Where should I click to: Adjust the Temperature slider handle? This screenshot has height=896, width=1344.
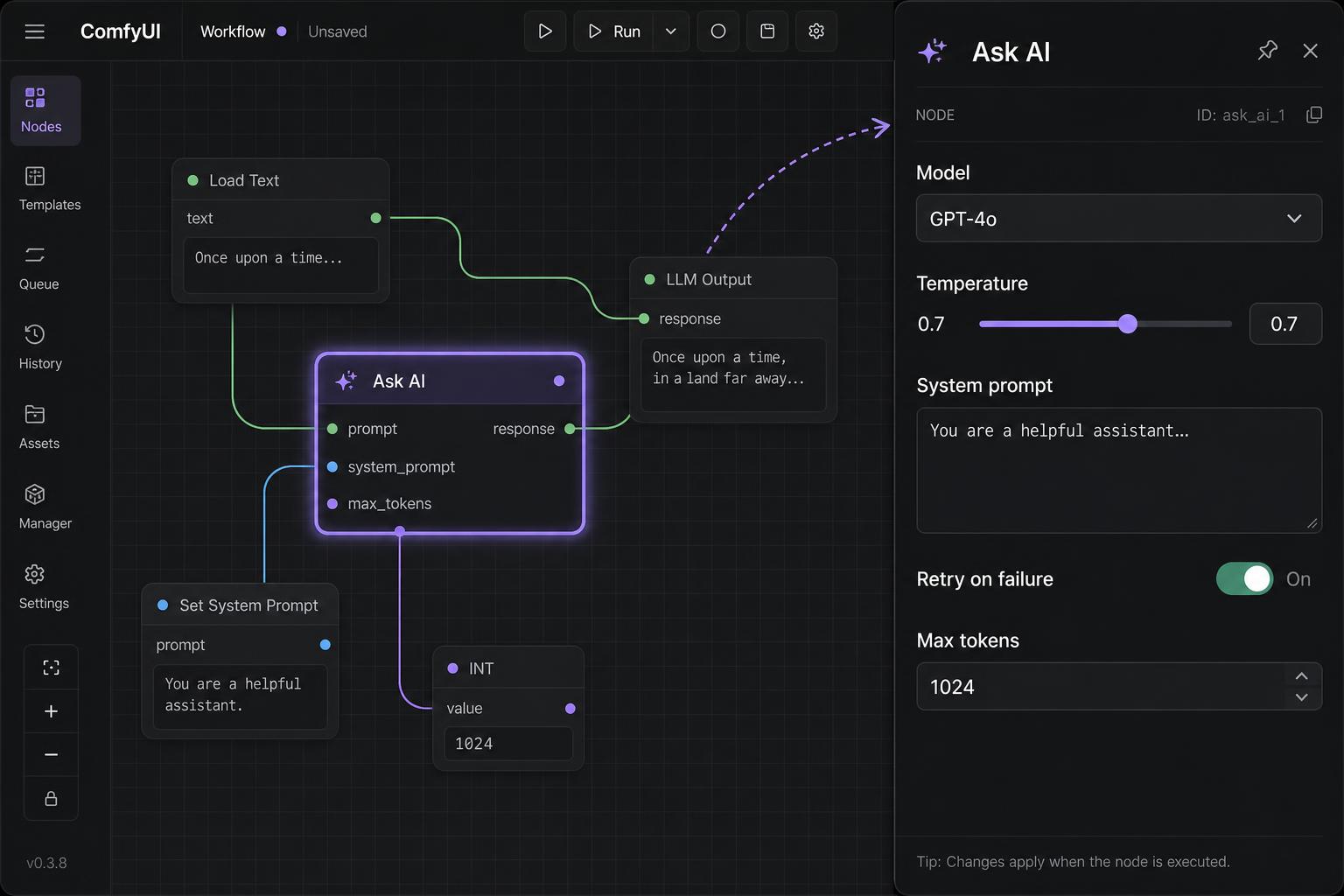(x=1128, y=324)
